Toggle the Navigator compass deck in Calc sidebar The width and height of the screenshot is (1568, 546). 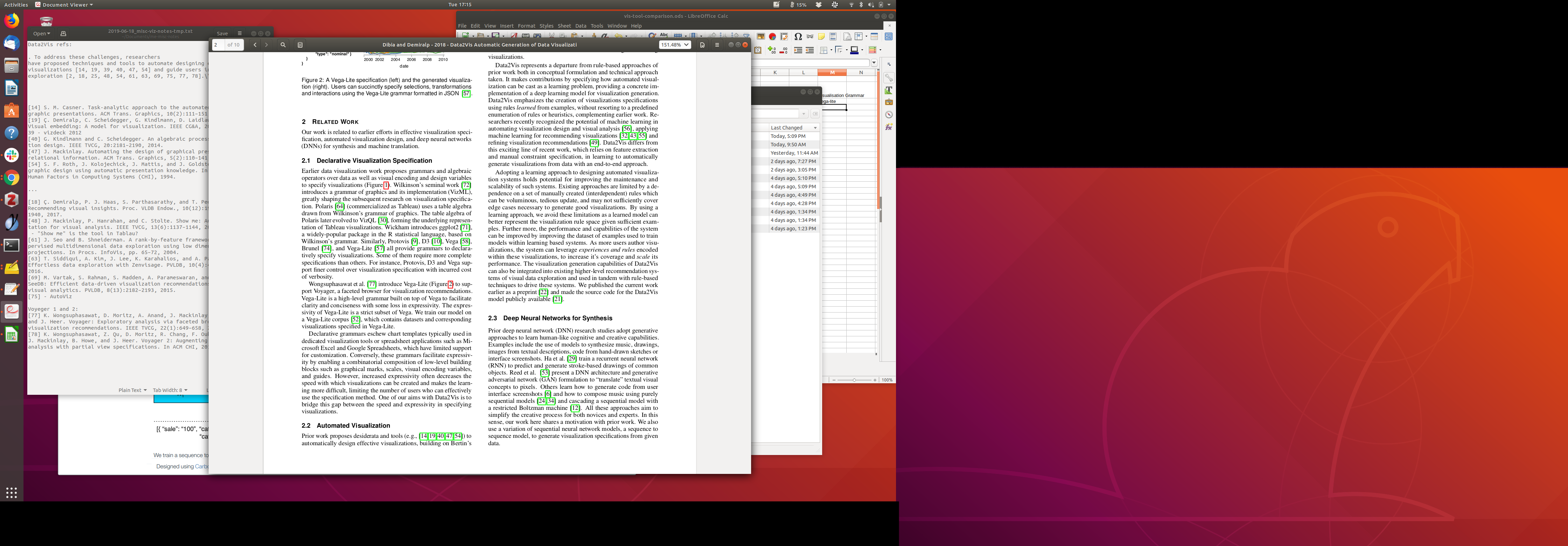(x=889, y=114)
